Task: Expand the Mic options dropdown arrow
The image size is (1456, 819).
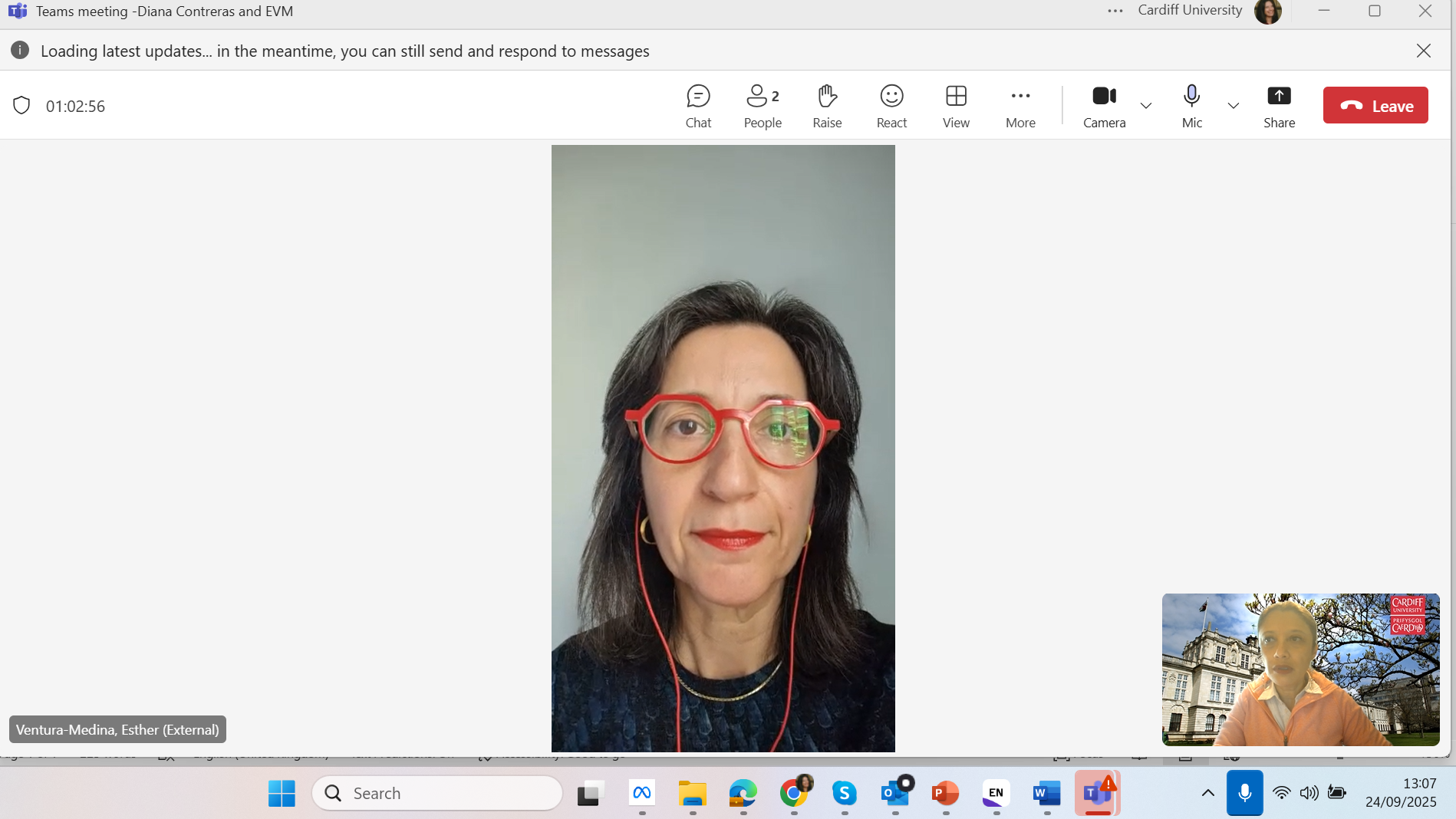Action: pyautogui.click(x=1234, y=106)
